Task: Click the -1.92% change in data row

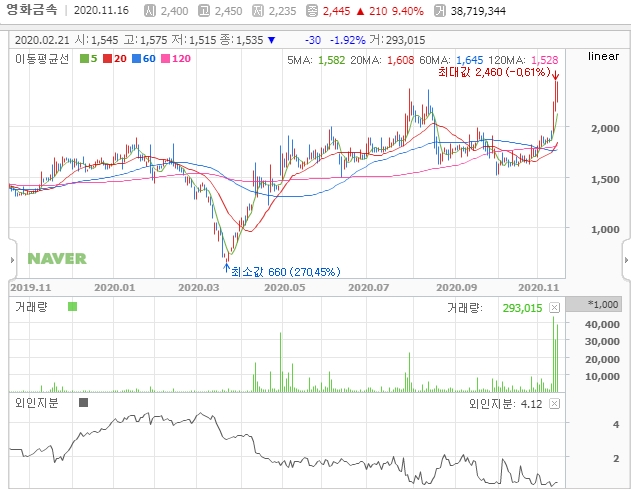Action: point(348,40)
